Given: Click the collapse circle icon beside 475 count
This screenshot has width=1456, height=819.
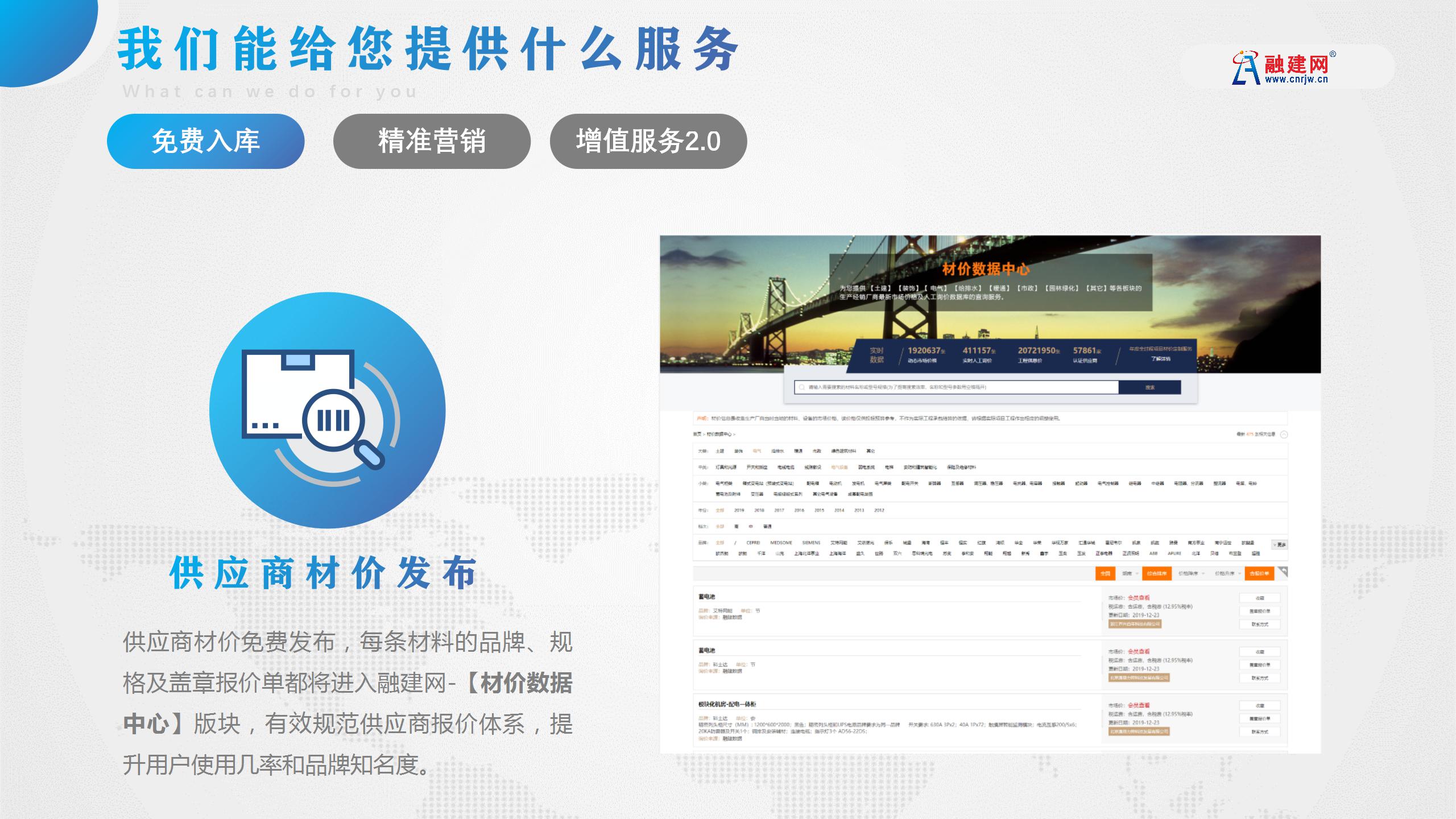Looking at the screenshot, I should coord(1284,435).
